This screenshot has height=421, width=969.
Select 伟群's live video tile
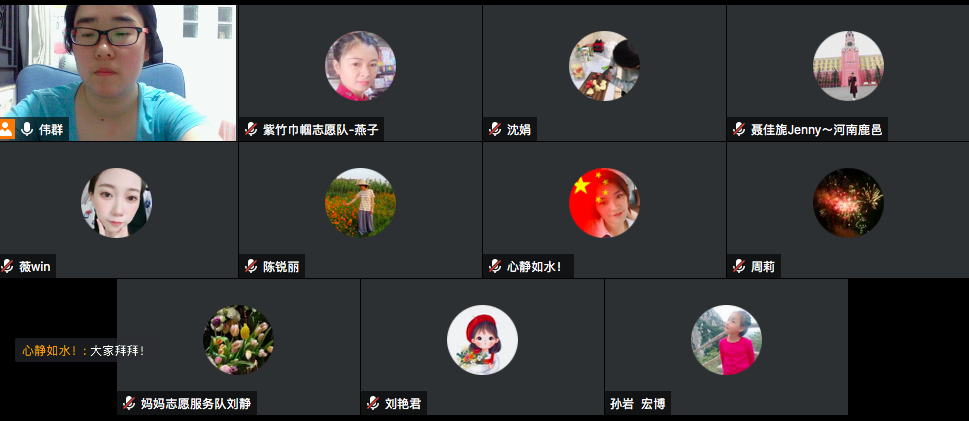tap(118, 73)
